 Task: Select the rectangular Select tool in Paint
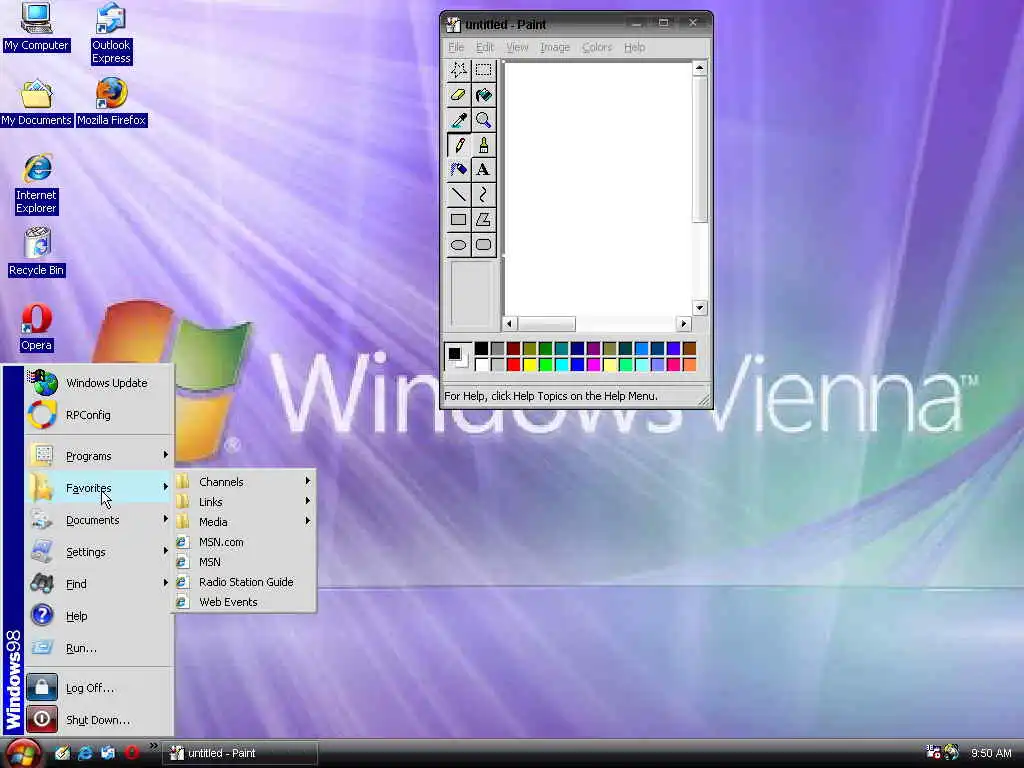(483, 70)
